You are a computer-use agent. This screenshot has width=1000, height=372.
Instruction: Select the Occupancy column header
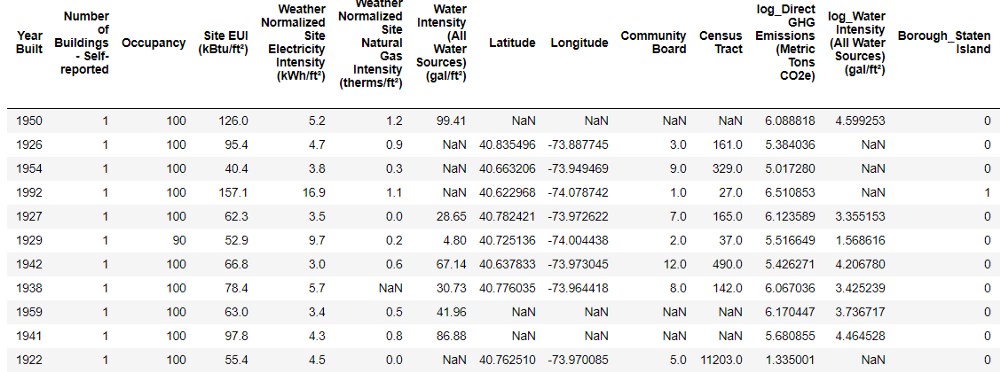154,43
